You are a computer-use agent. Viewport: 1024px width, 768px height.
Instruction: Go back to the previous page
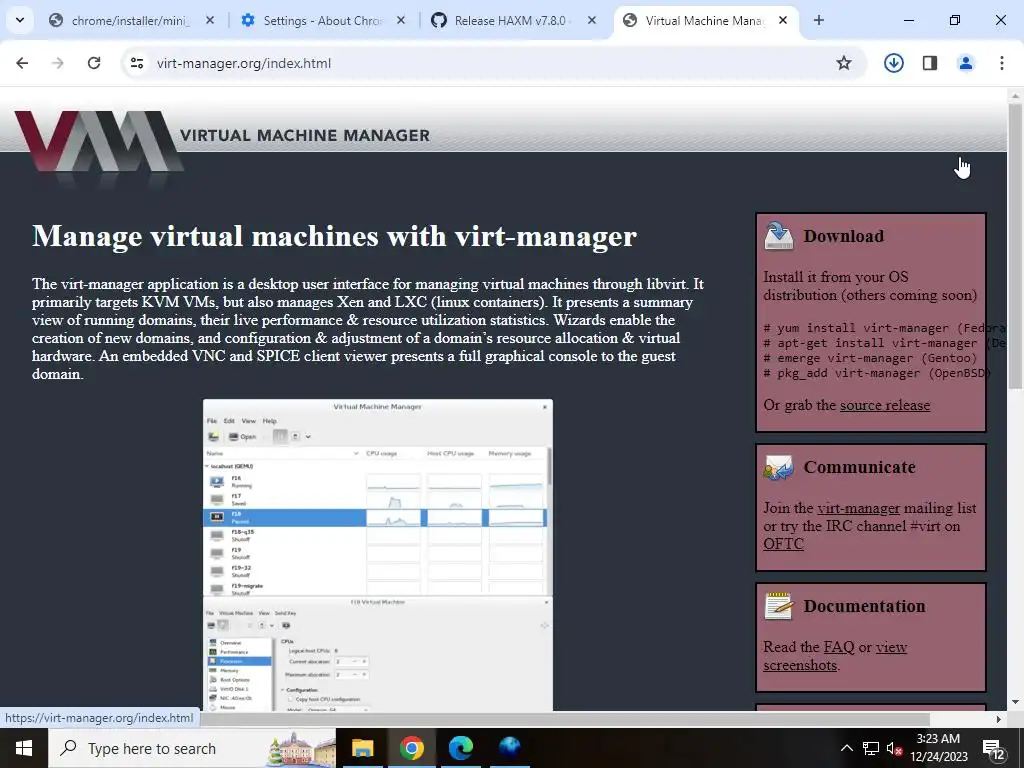pos(22,63)
